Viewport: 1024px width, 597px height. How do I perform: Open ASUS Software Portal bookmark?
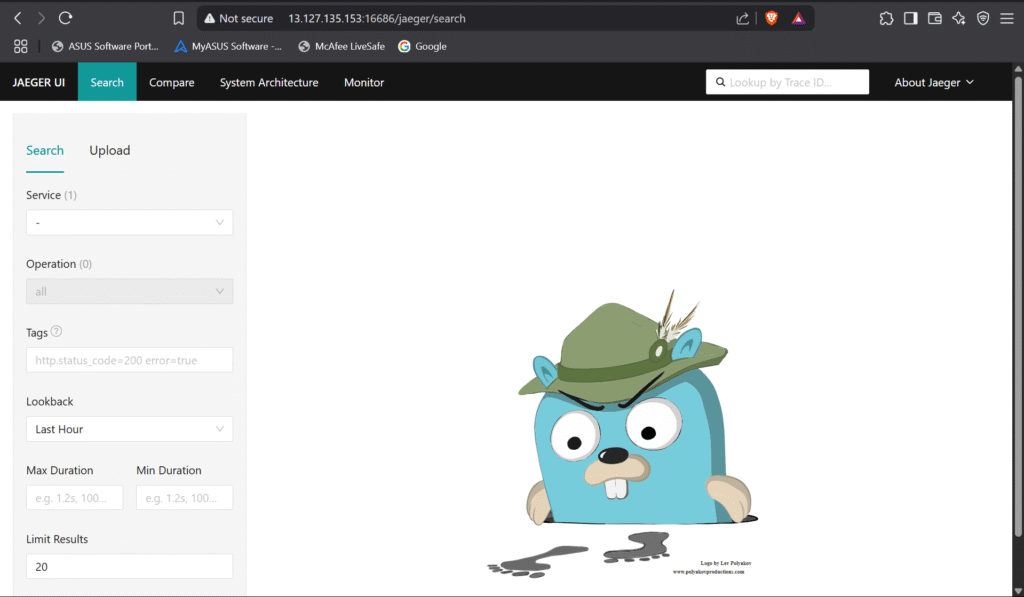[x=105, y=46]
